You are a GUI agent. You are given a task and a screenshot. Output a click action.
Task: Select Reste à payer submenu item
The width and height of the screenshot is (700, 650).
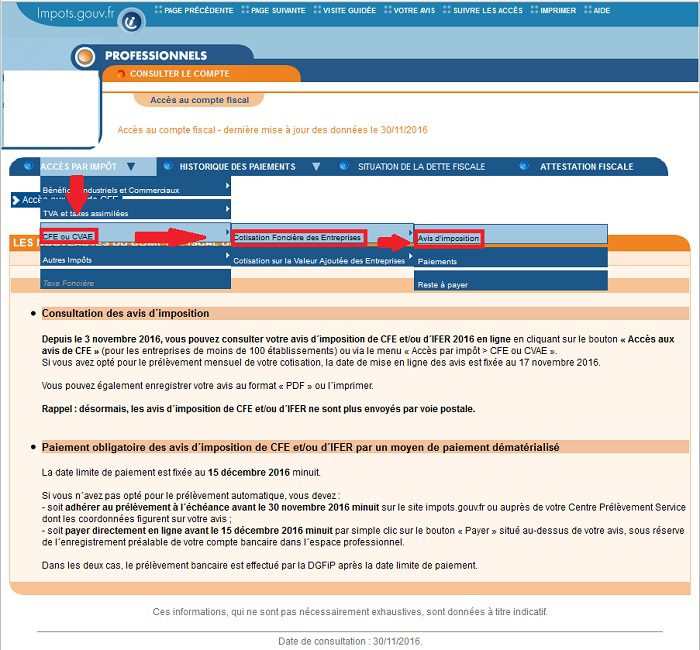(443, 285)
